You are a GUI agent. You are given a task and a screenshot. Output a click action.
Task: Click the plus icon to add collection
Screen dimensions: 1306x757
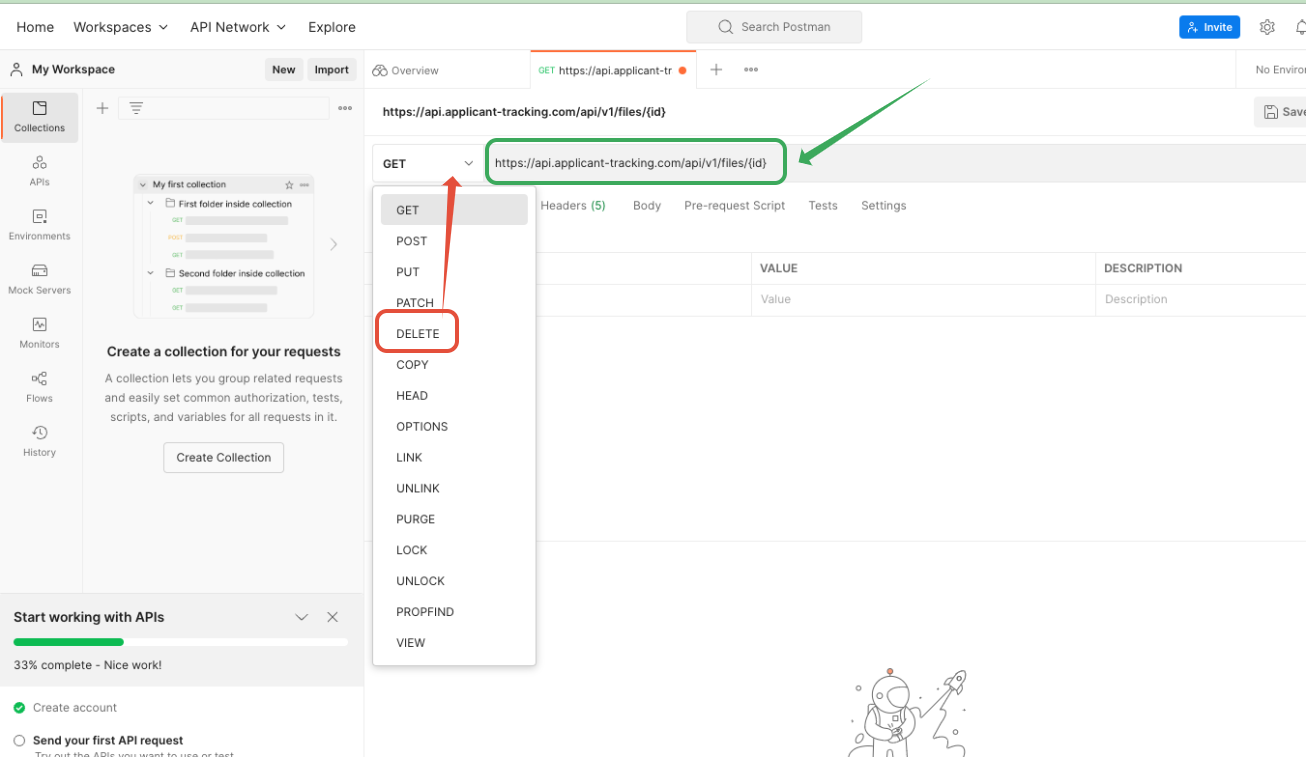click(x=102, y=108)
